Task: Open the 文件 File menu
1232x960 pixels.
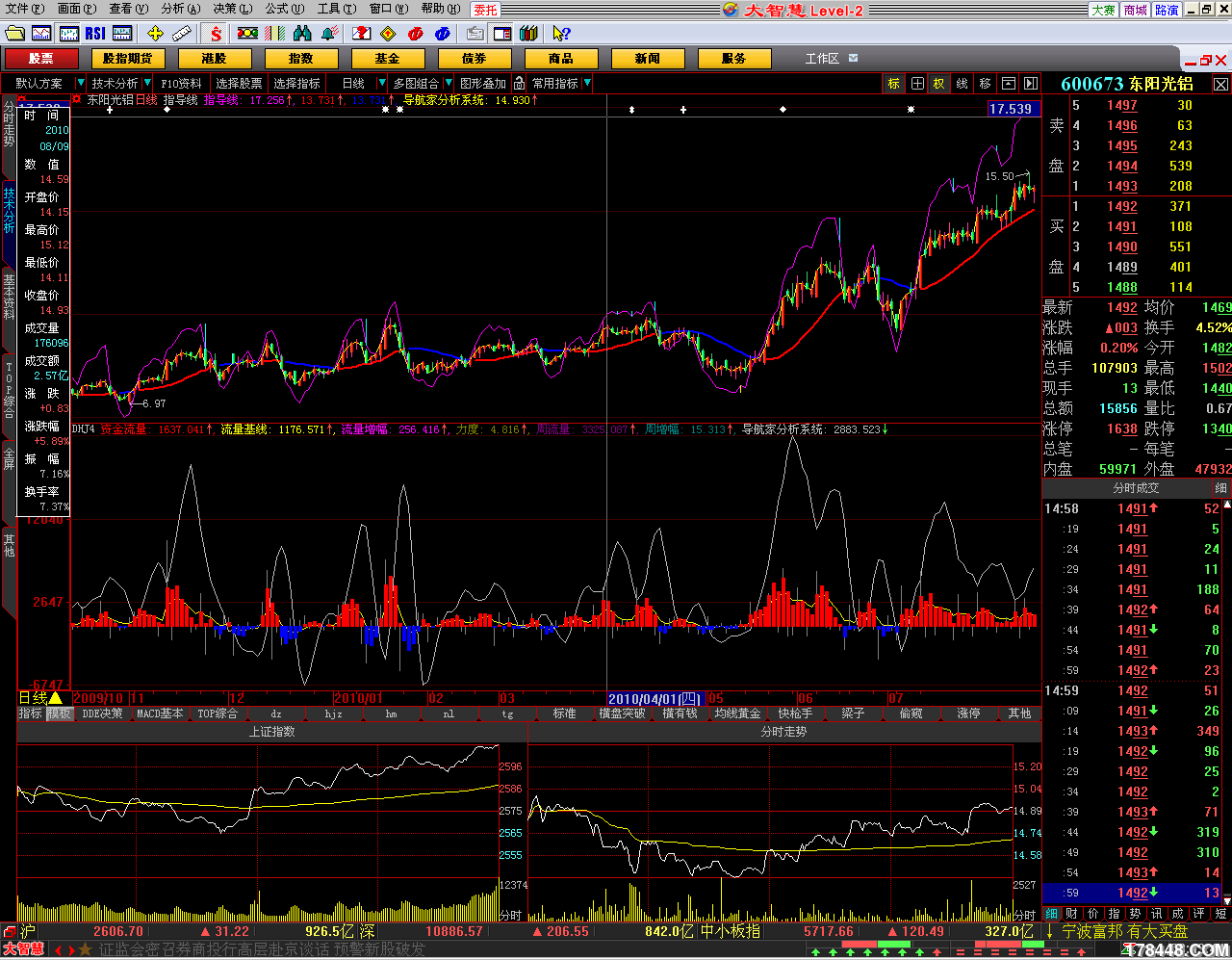Action: coord(24,9)
